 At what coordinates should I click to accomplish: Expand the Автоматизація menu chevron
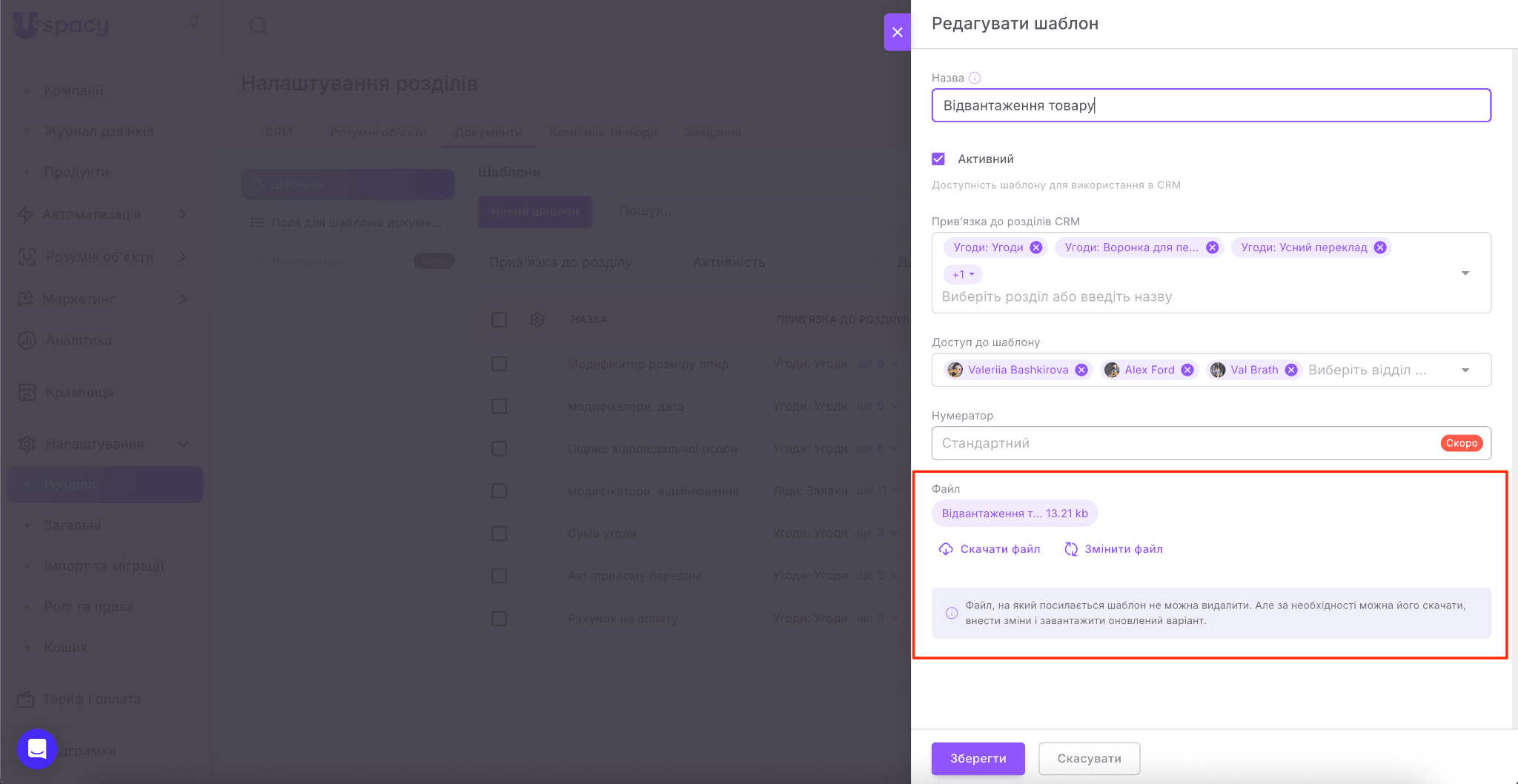pos(183,214)
